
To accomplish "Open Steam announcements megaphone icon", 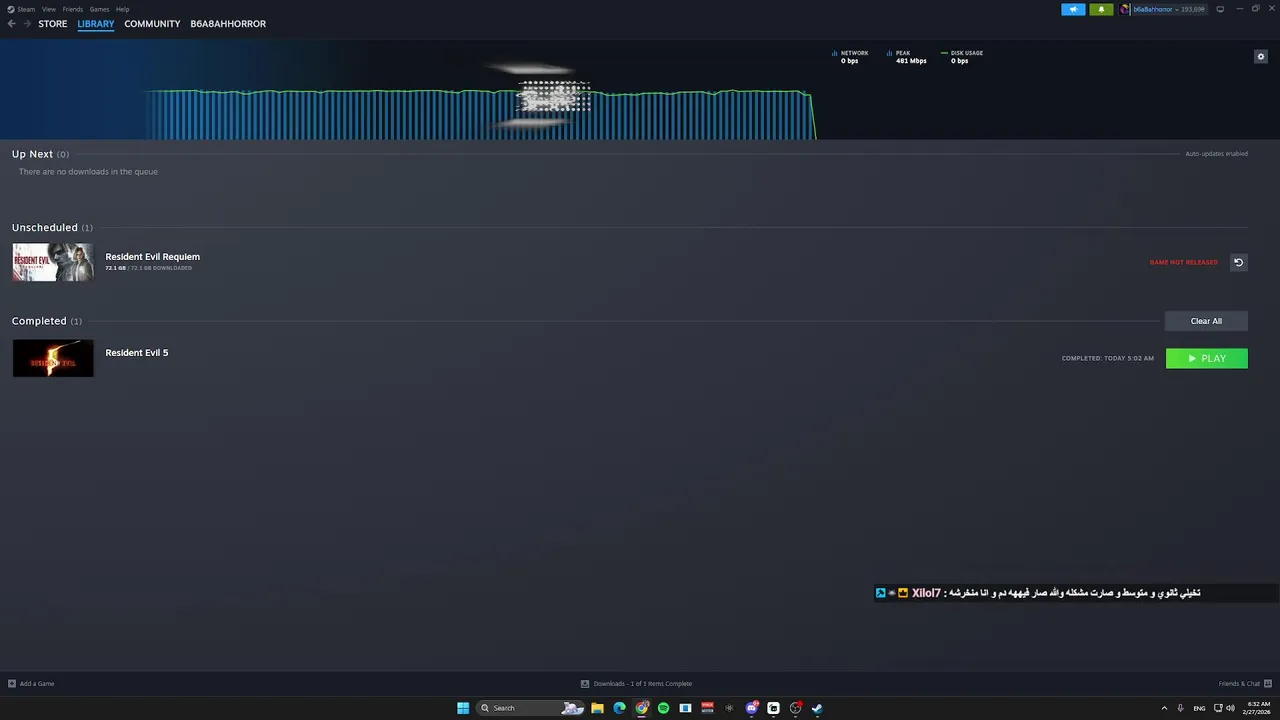I will tap(1073, 9).
